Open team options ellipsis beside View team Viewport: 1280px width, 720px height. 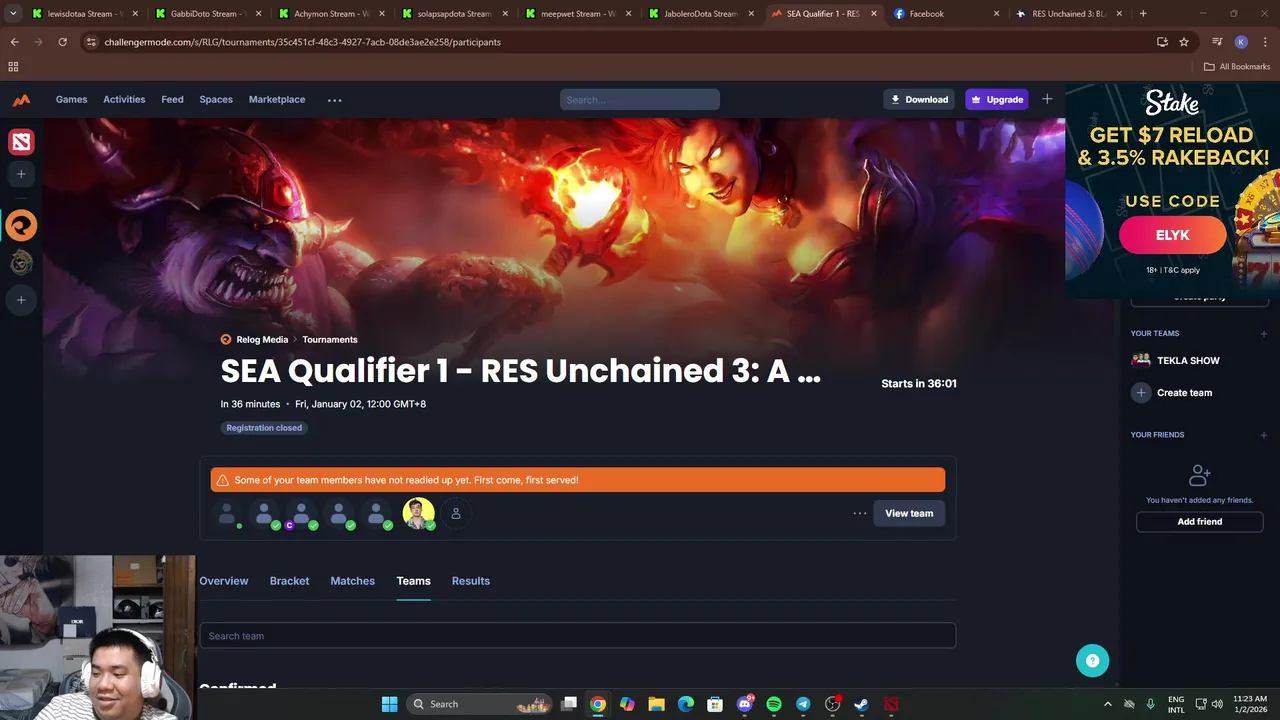(860, 513)
